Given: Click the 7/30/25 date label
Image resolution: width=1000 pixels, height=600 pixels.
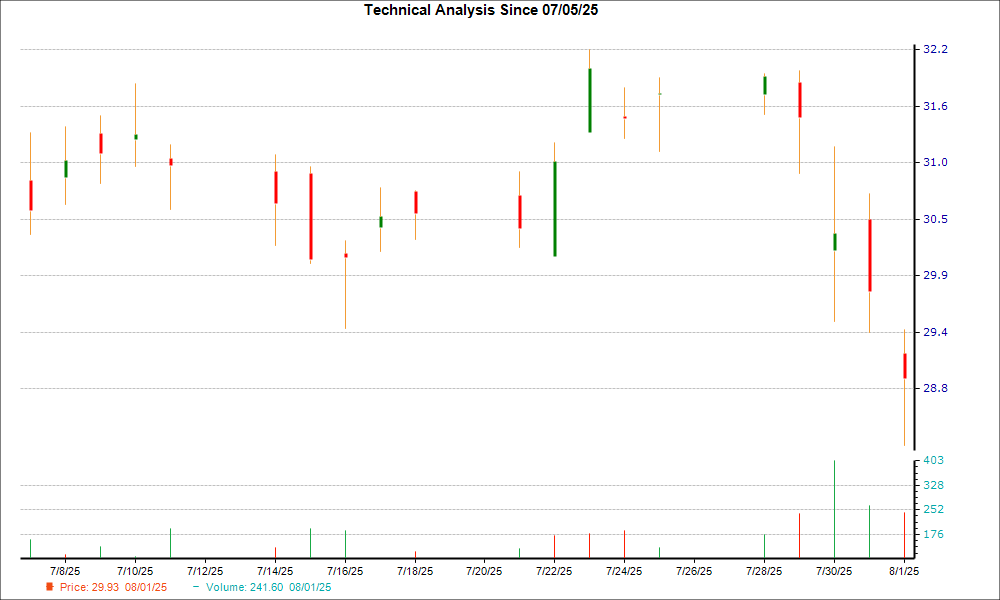Looking at the screenshot, I should pyautogui.click(x=834, y=571).
